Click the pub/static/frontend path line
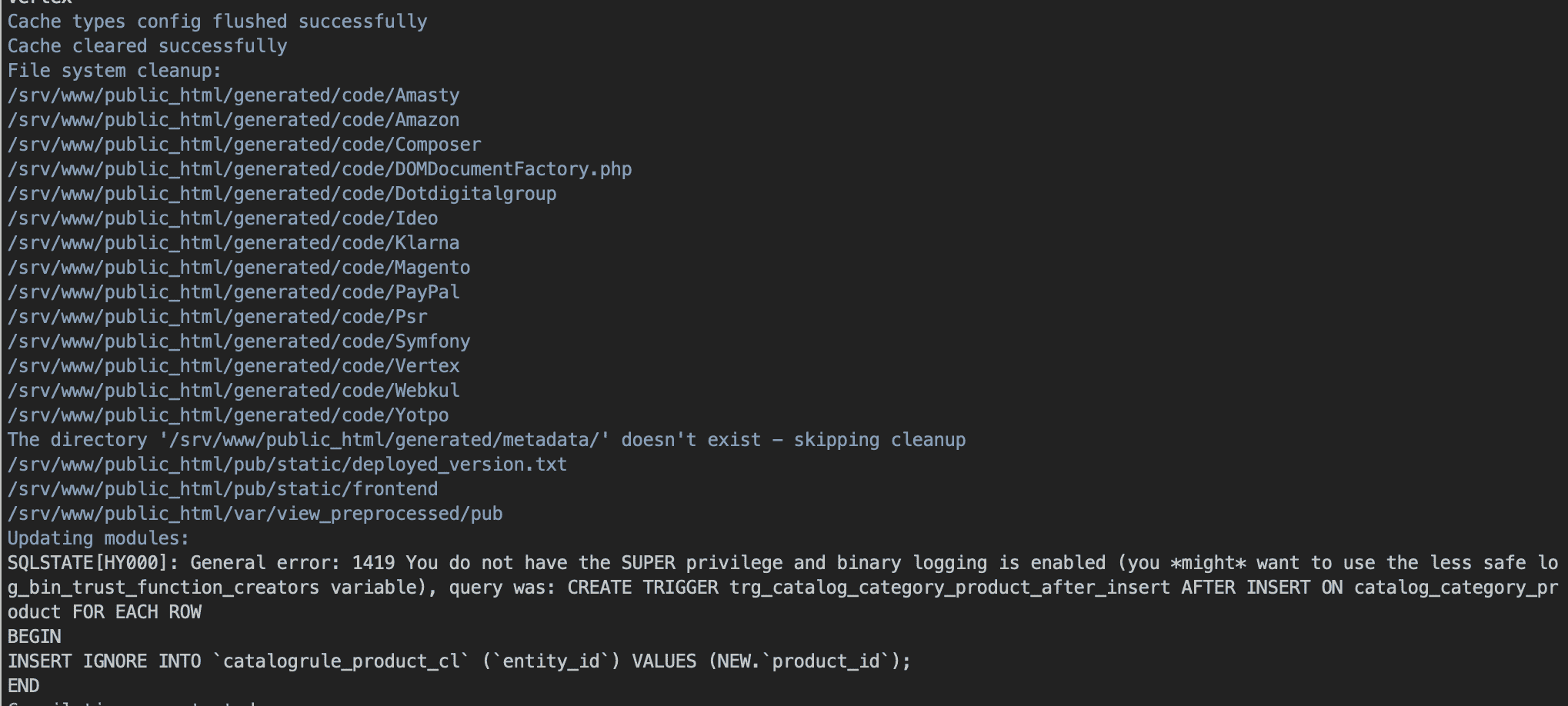The height and width of the screenshot is (706, 1568). coord(222,489)
